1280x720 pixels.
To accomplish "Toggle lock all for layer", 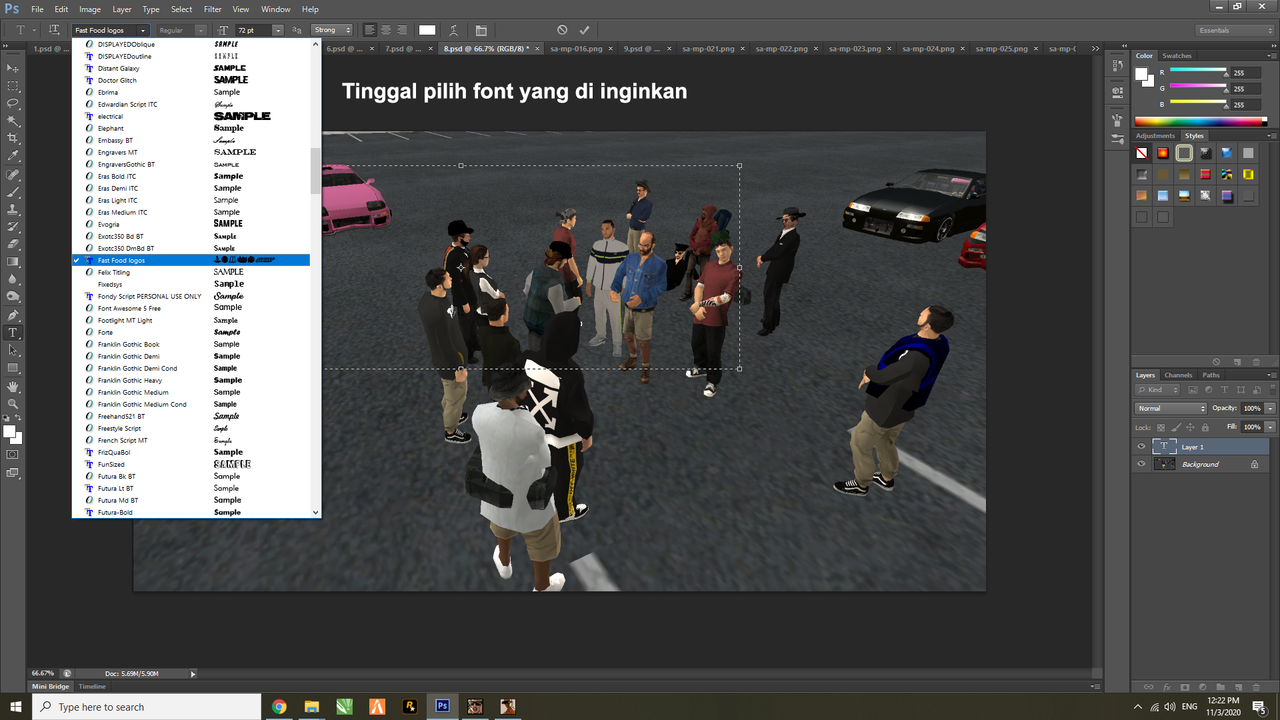I will pyautogui.click(x=1205, y=427).
